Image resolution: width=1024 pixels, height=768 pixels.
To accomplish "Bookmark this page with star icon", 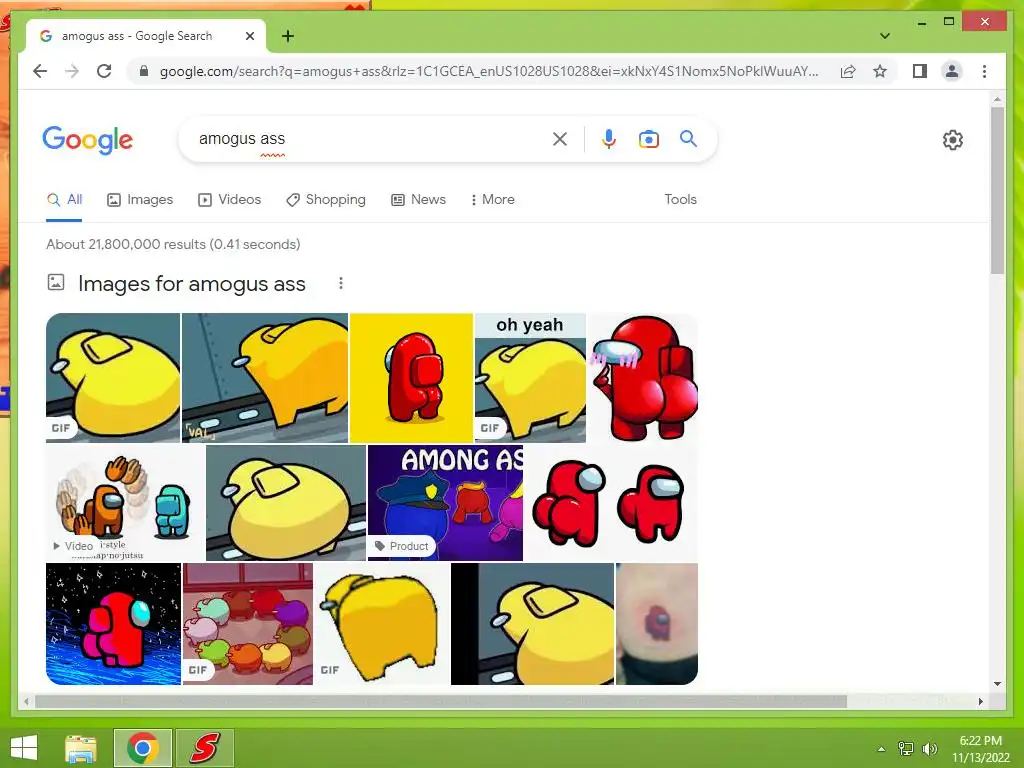I will [880, 71].
